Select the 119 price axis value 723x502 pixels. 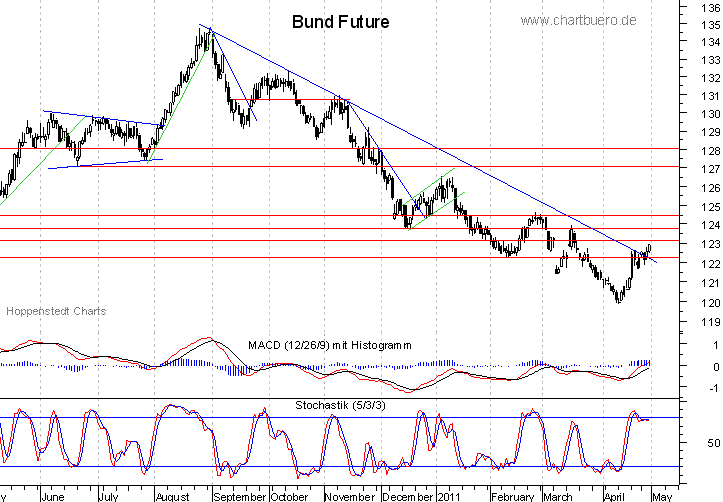(711, 322)
